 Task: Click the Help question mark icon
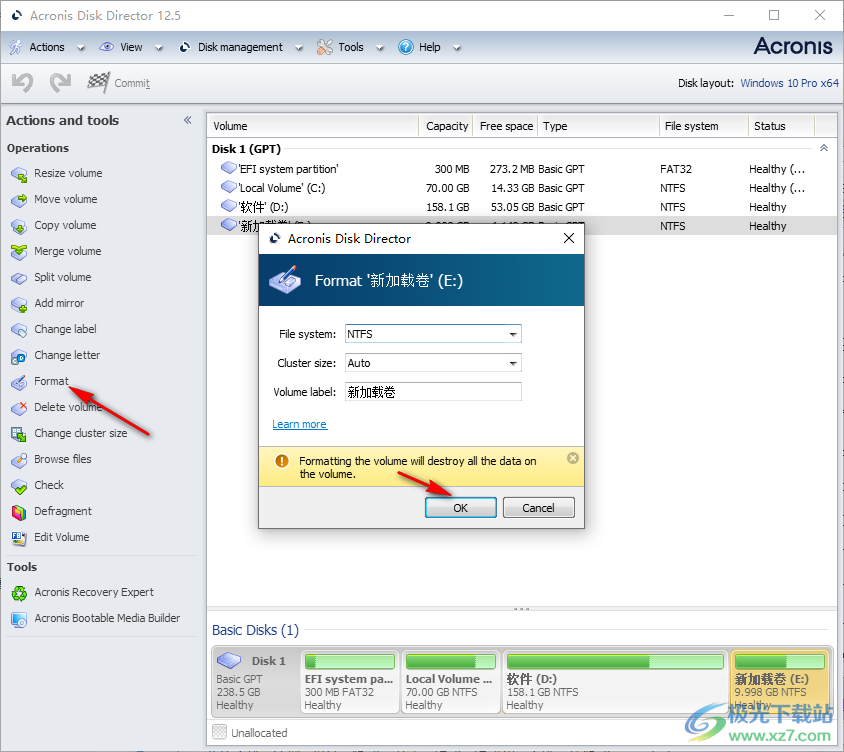point(406,47)
